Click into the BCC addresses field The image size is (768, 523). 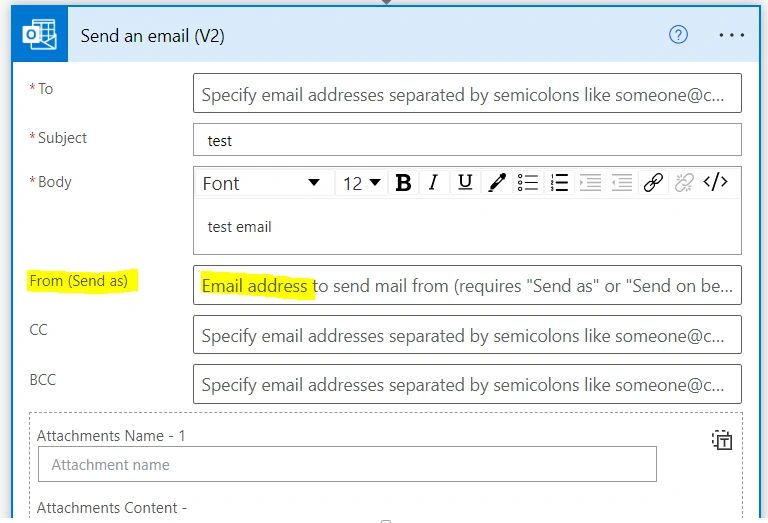[467, 384]
